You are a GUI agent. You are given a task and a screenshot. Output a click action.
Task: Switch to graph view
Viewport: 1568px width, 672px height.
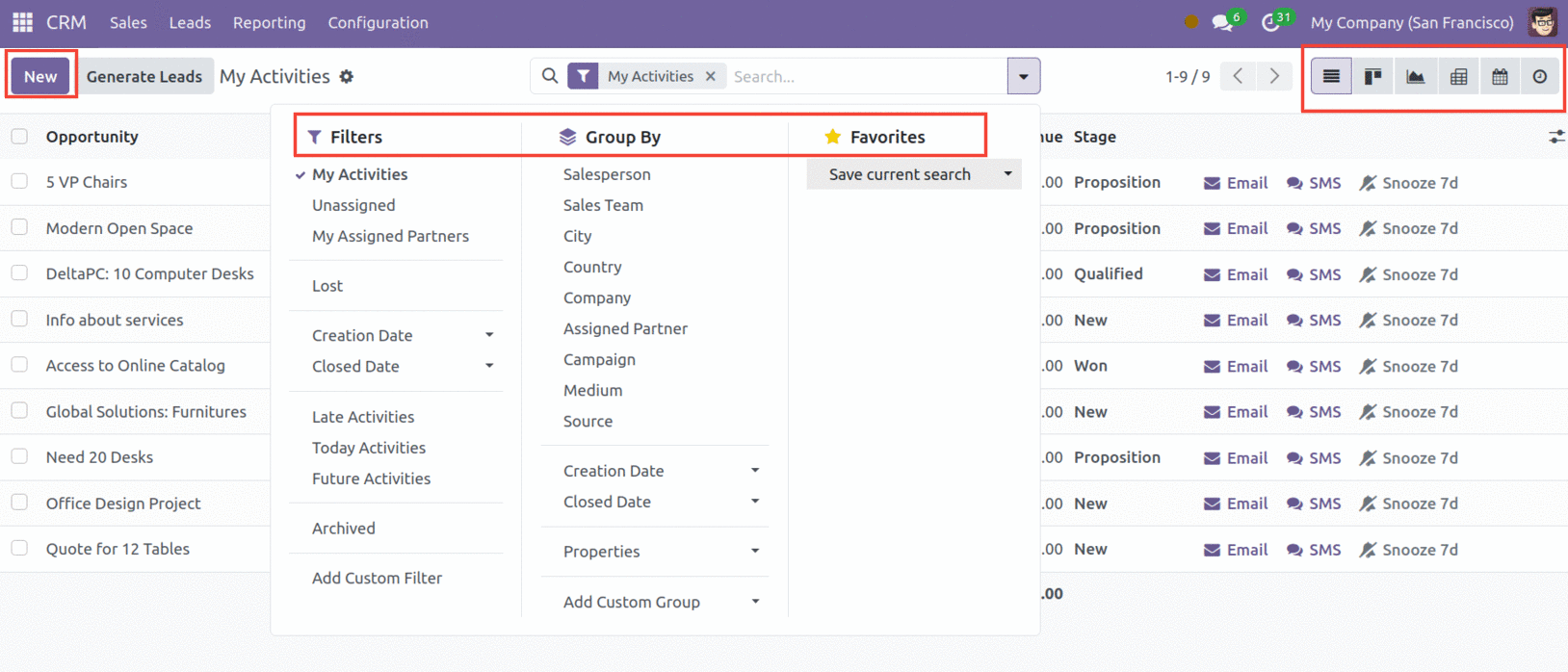point(1416,76)
